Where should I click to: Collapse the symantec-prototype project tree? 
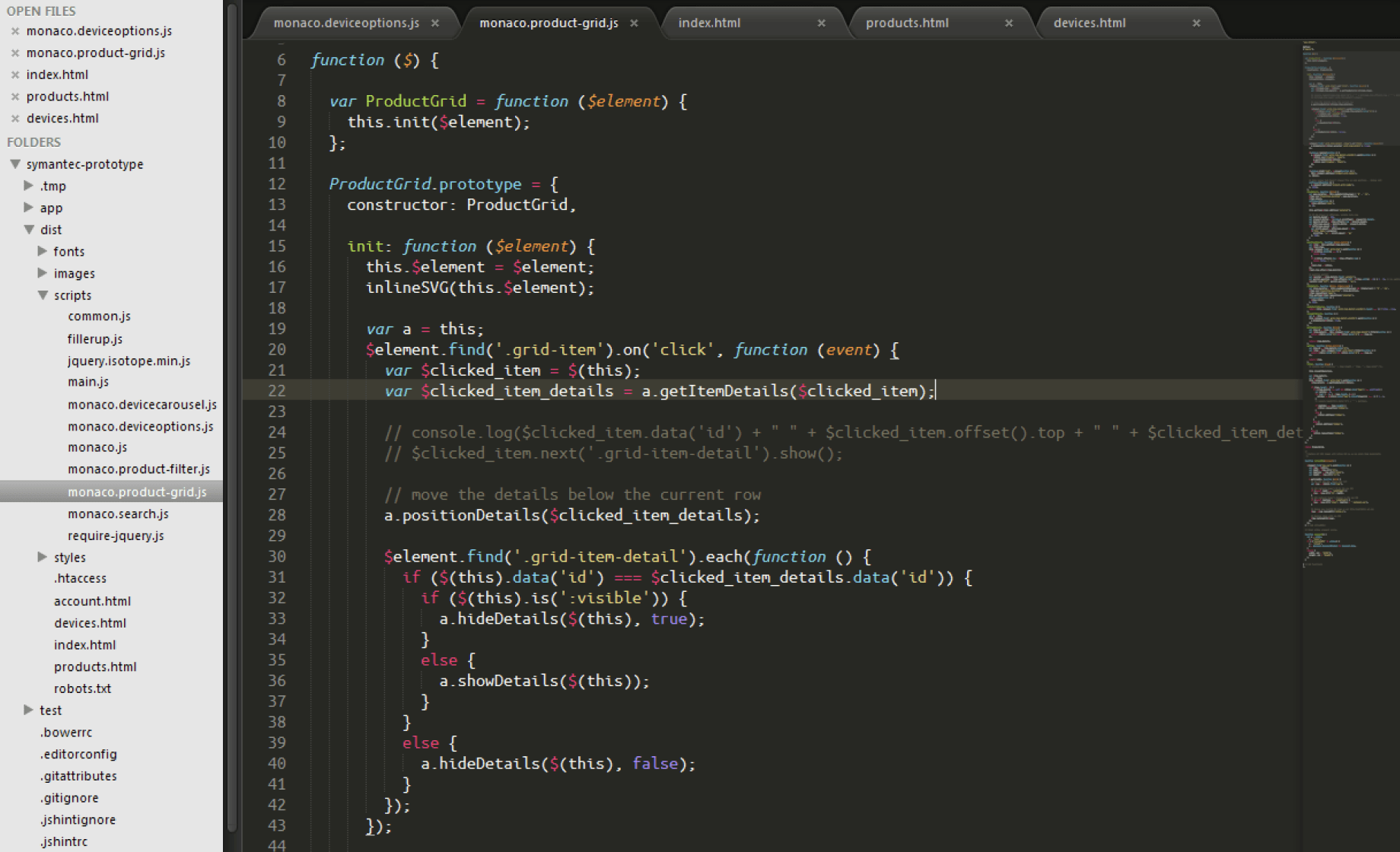tap(15, 164)
